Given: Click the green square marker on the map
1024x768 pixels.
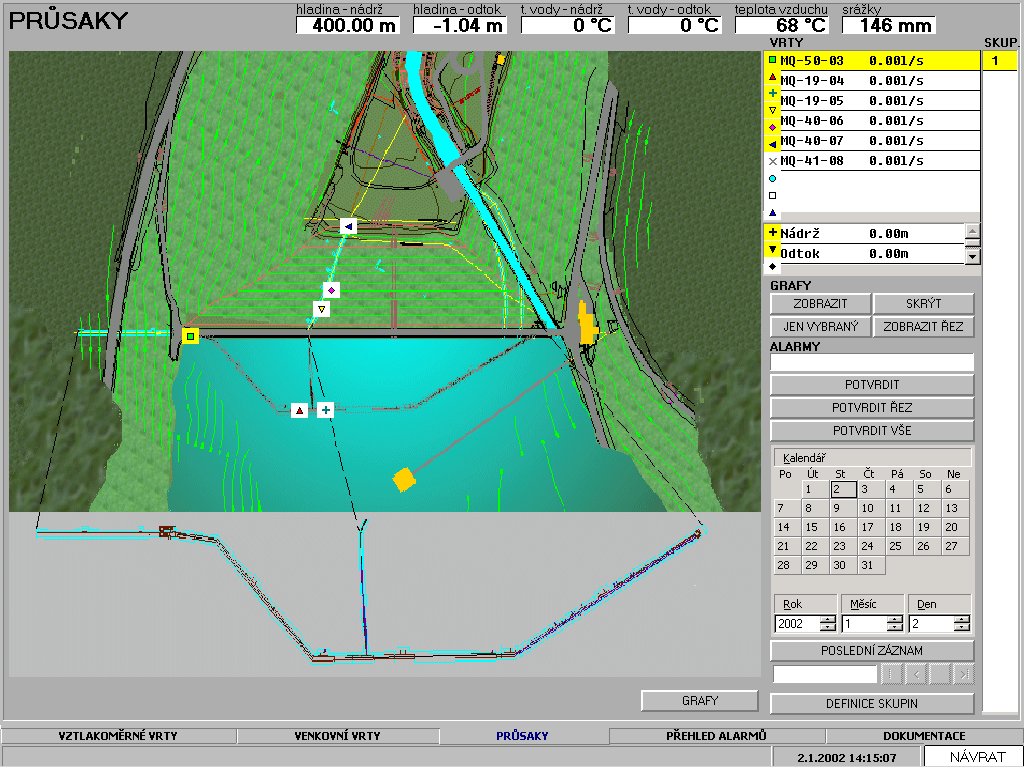Looking at the screenshot, I should pyautogui.click(x=190, y=337).
